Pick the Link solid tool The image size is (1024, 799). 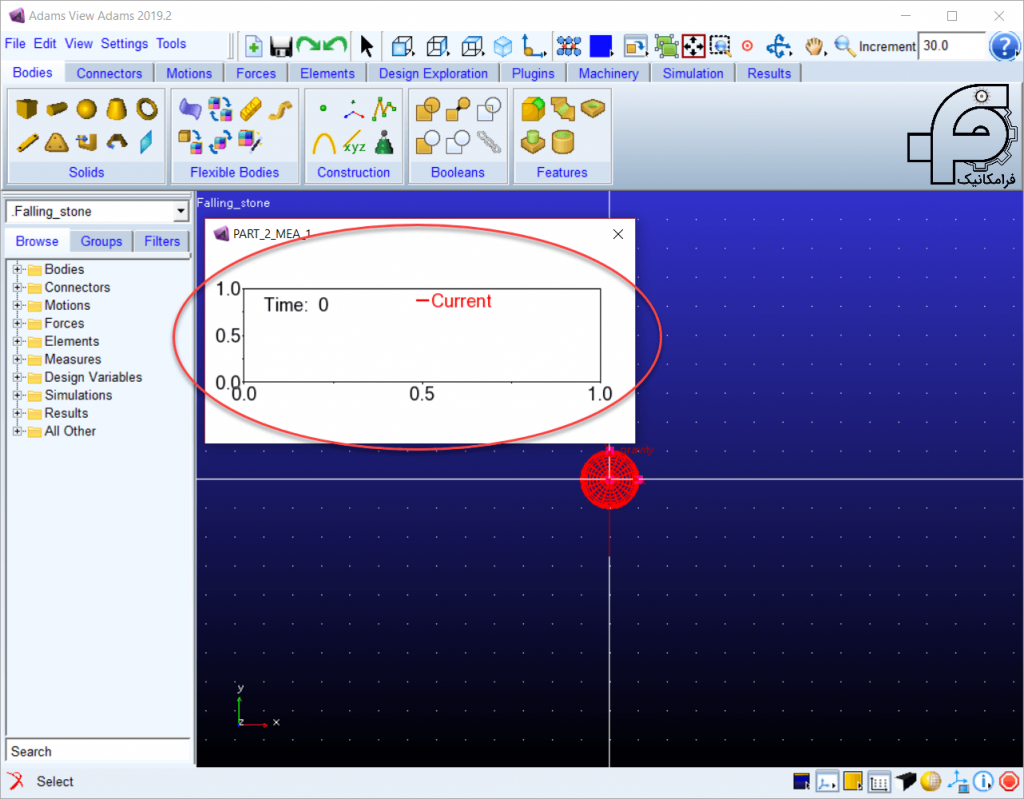pyautogui.click(x=27, y=142)
